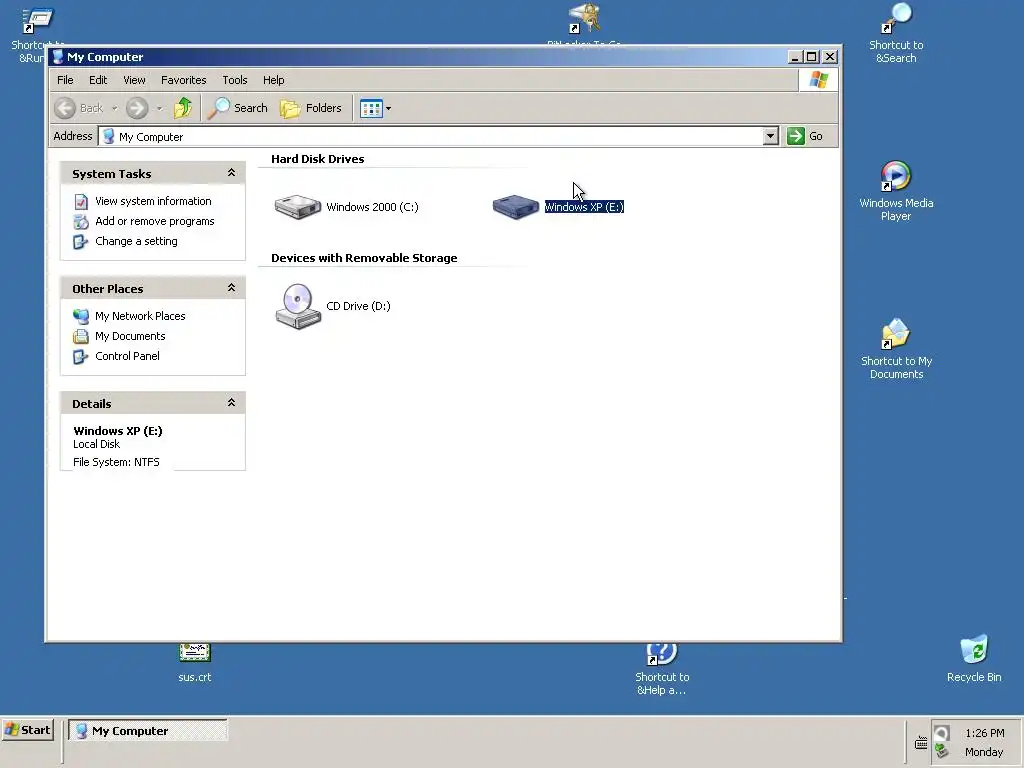The height and width of the screenshot is (768, 1024).
Task: Click Add or remove programs link
Action: pyautogui.click(x=155, y=221)
